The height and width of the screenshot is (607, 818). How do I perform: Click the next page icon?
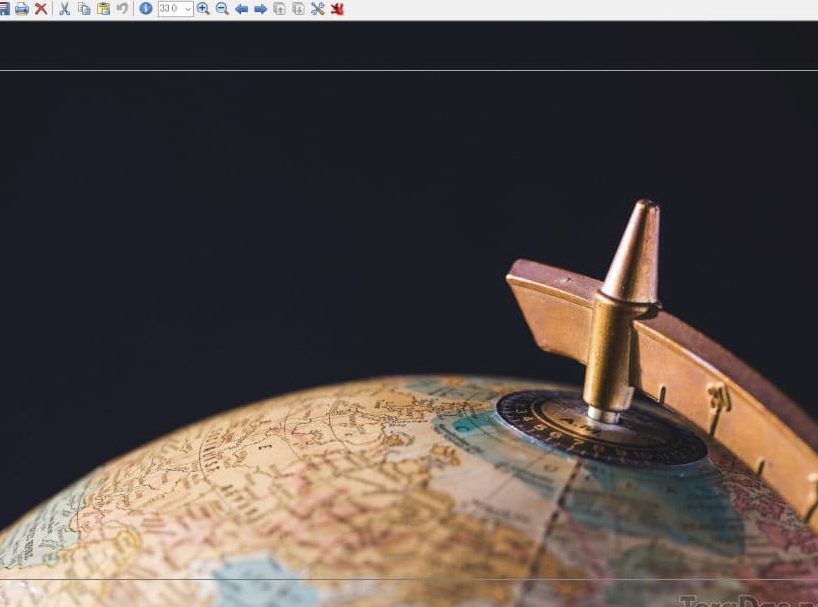[x=298, y=9]
